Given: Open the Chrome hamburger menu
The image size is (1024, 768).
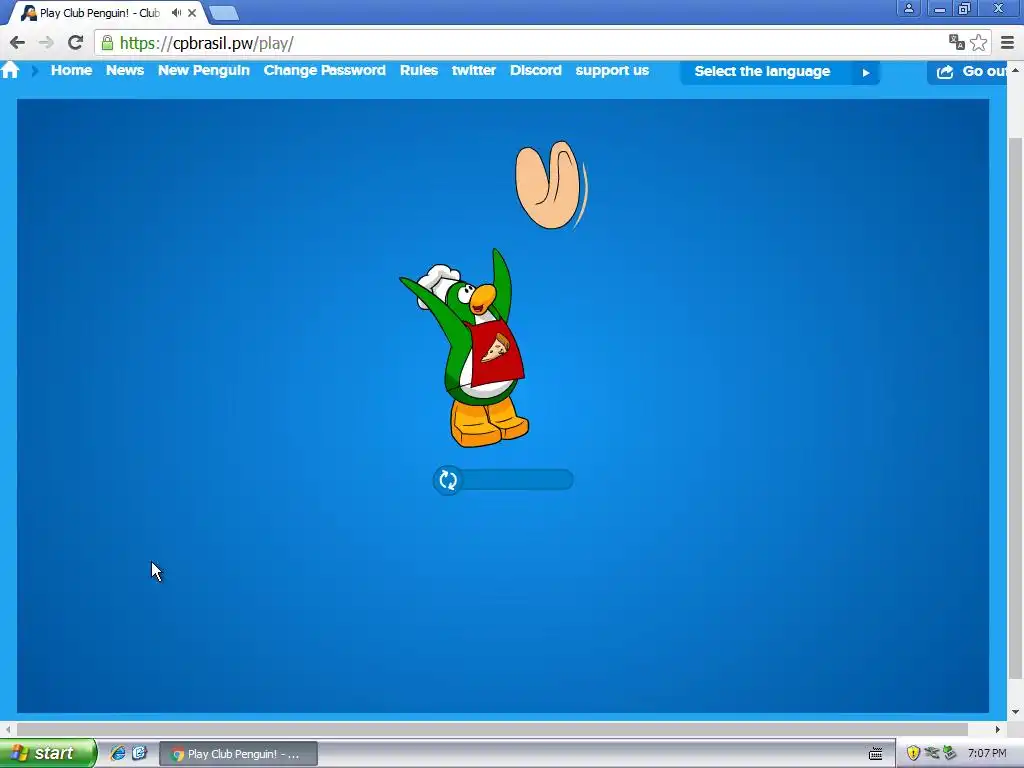Looking at the screenshot, I should click(1008, 43).
